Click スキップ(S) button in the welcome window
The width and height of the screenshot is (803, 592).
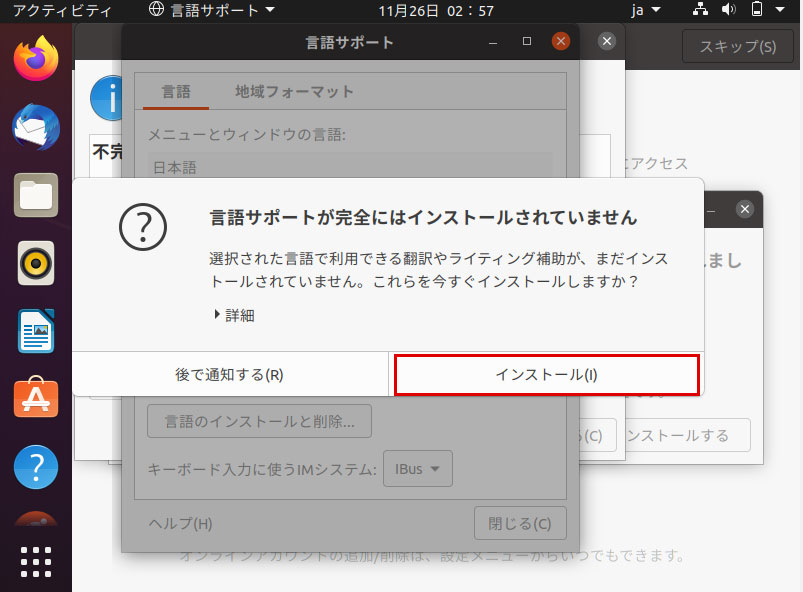tap(737, 47)
